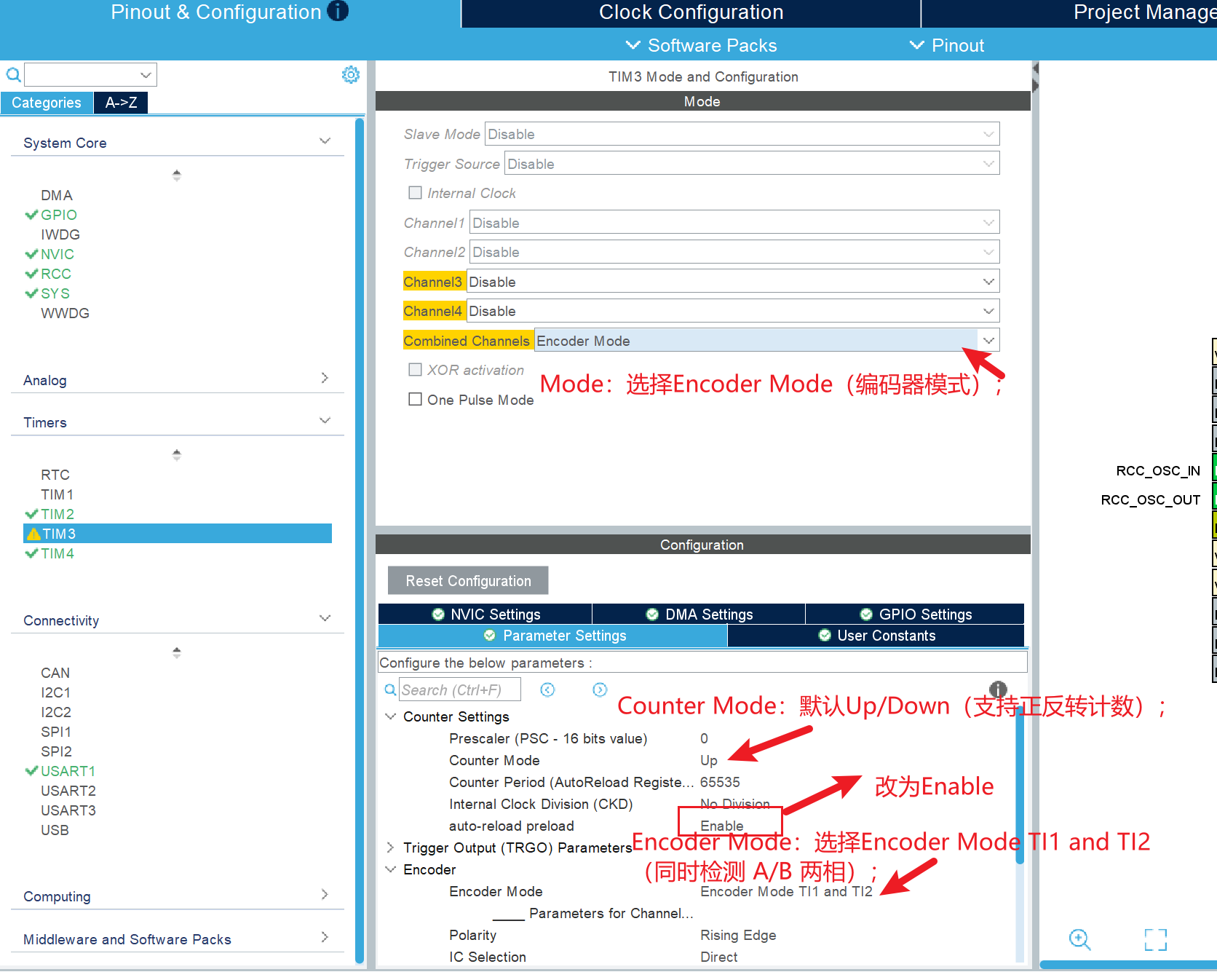Click the Counter Mode value Up
The height and width of the screenshot is (980, 1217).
[x=708, y=760]
